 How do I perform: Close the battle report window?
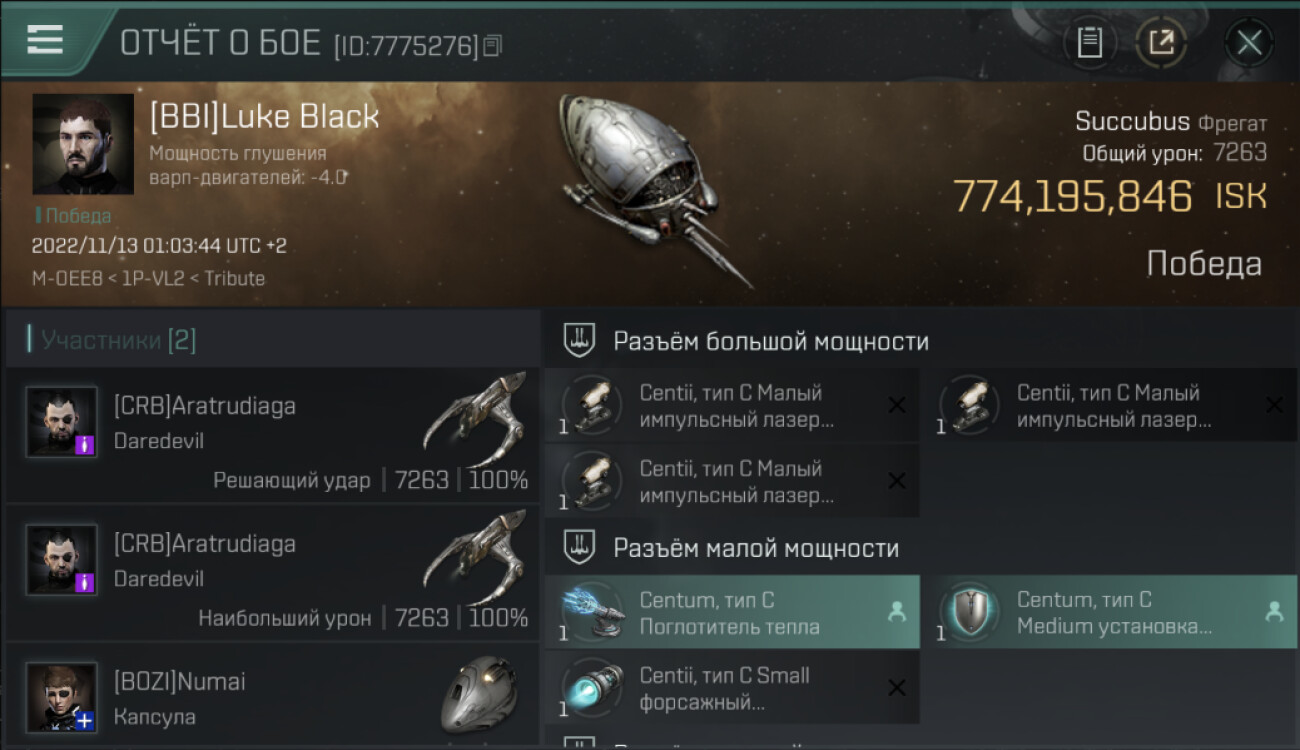point(1249,42)
